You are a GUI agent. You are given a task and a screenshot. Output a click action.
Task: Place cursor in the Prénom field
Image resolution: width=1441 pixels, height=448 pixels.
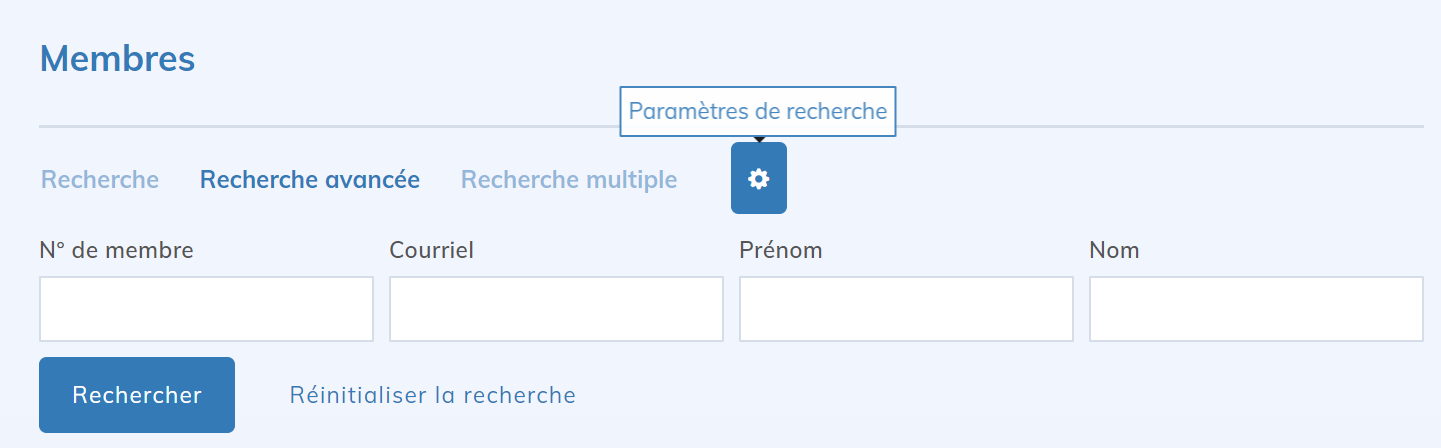click(906, 309)
